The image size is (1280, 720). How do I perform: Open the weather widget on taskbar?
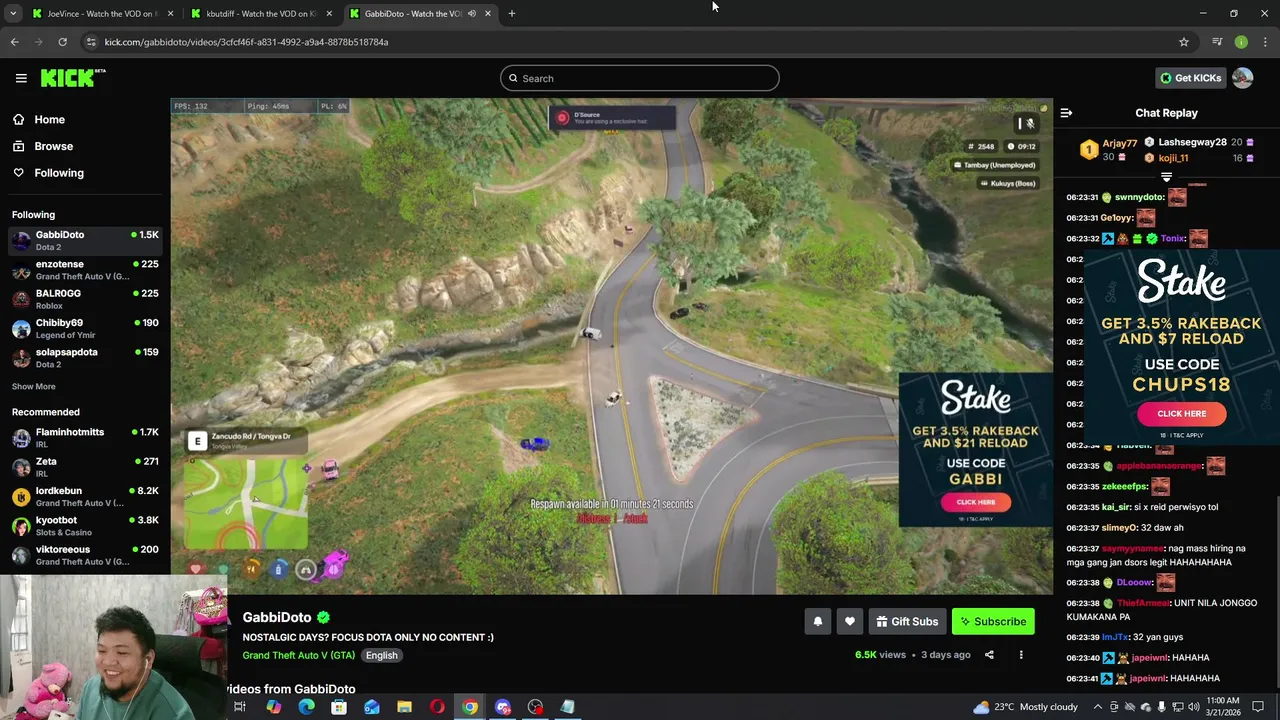1028,707
